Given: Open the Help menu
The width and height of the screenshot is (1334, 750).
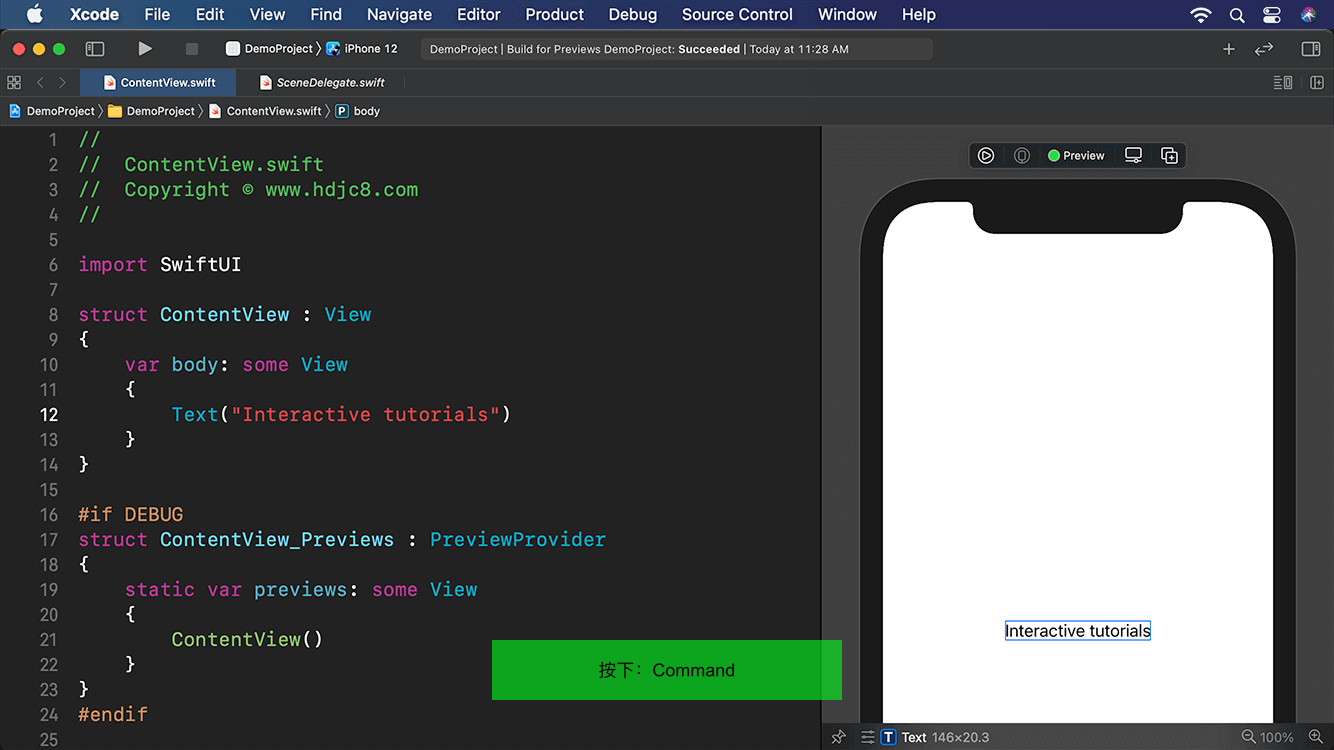Looking at the screenshot, I should click(919, 14).
